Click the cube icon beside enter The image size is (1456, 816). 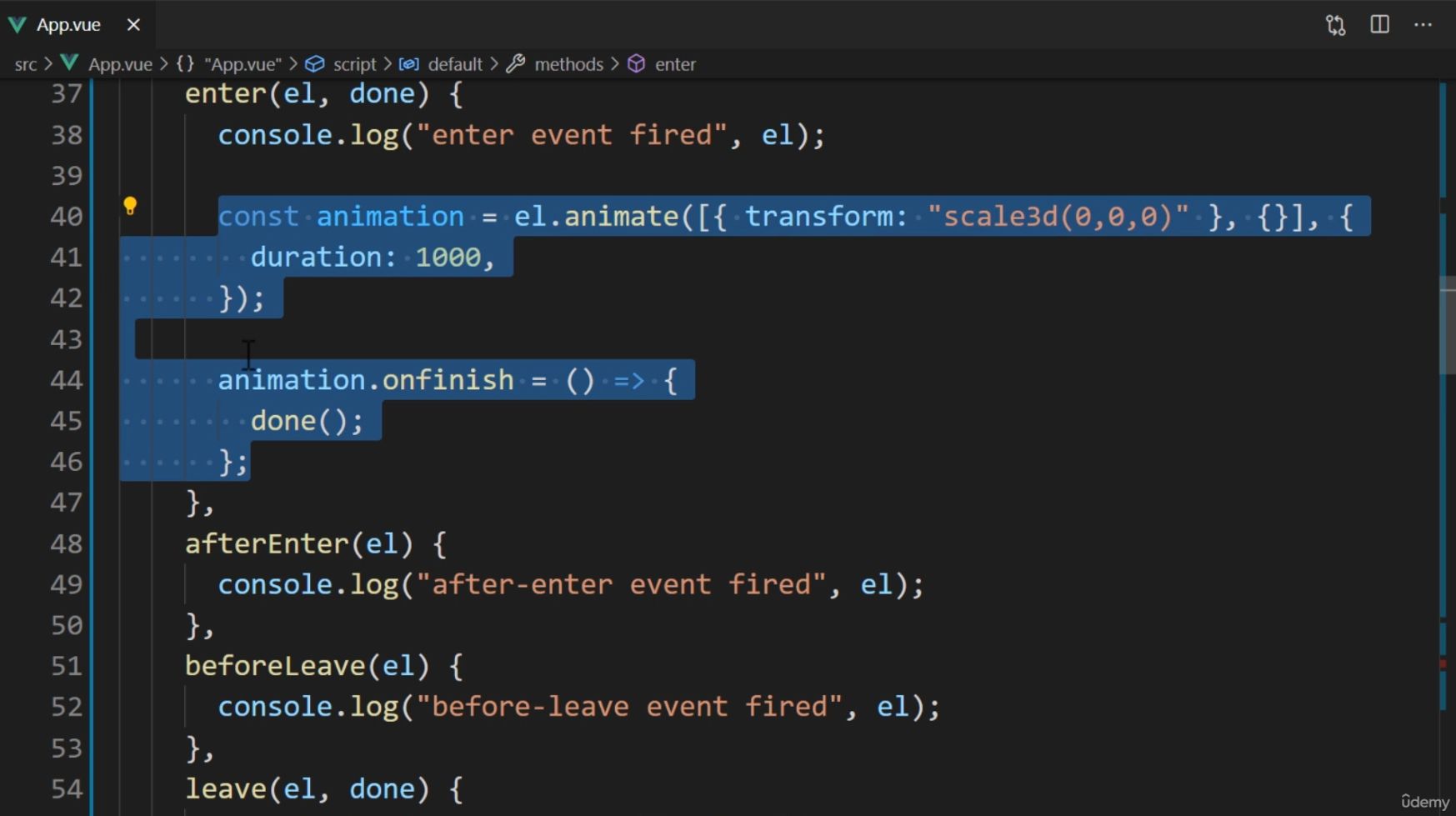[637, 63]
